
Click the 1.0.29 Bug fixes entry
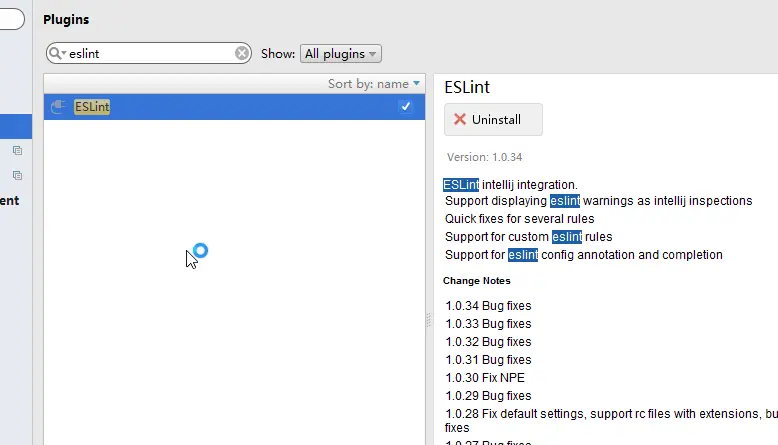point(488,395)
